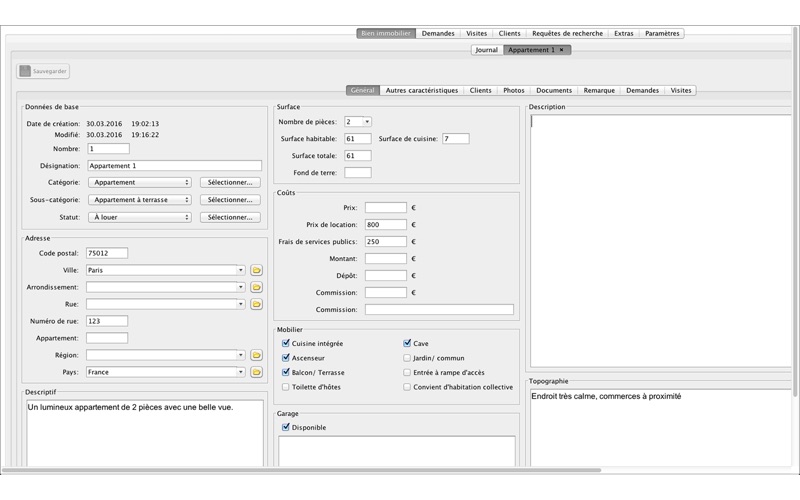Switch to the Demandes main tab
This screenshot has width=800, height=500.
coord(438,33)
